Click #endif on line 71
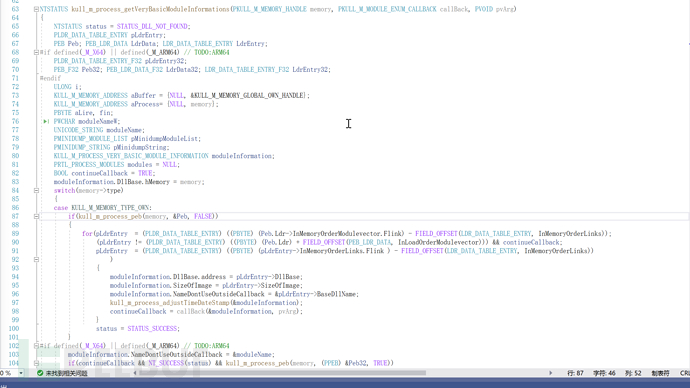The image size is (690, 388). pyautogui.click(x=50, y=78)
